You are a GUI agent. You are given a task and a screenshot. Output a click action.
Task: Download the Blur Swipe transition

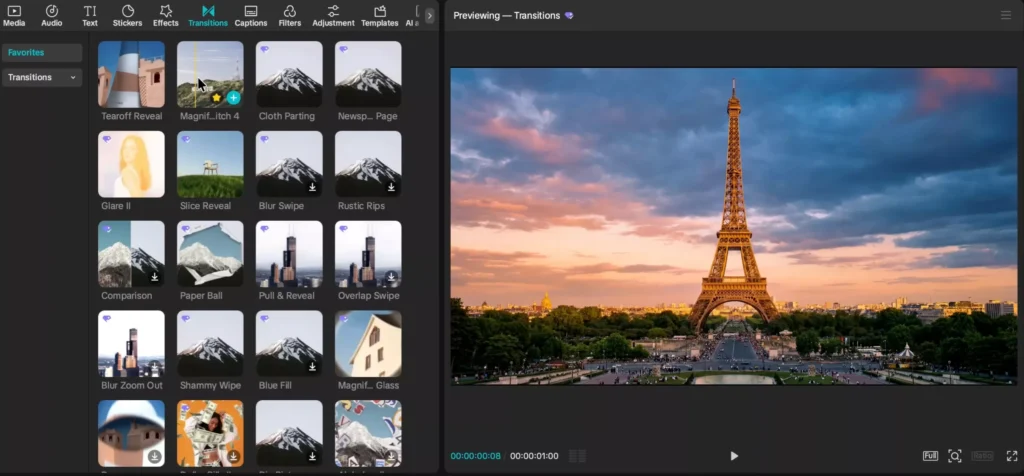pos(312,187)
